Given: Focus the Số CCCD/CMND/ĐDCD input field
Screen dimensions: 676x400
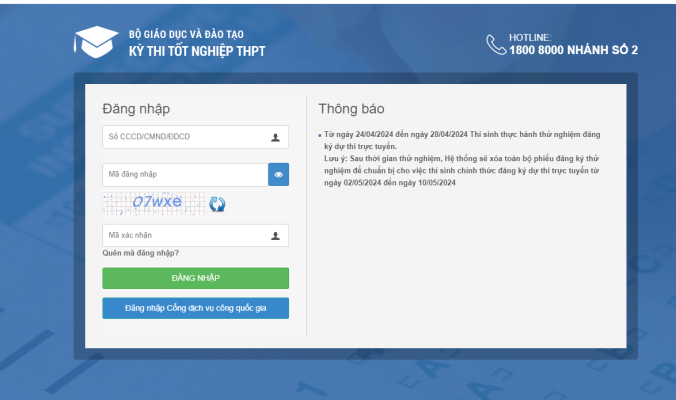Looking at the screenshot, I should click(183, 138).
